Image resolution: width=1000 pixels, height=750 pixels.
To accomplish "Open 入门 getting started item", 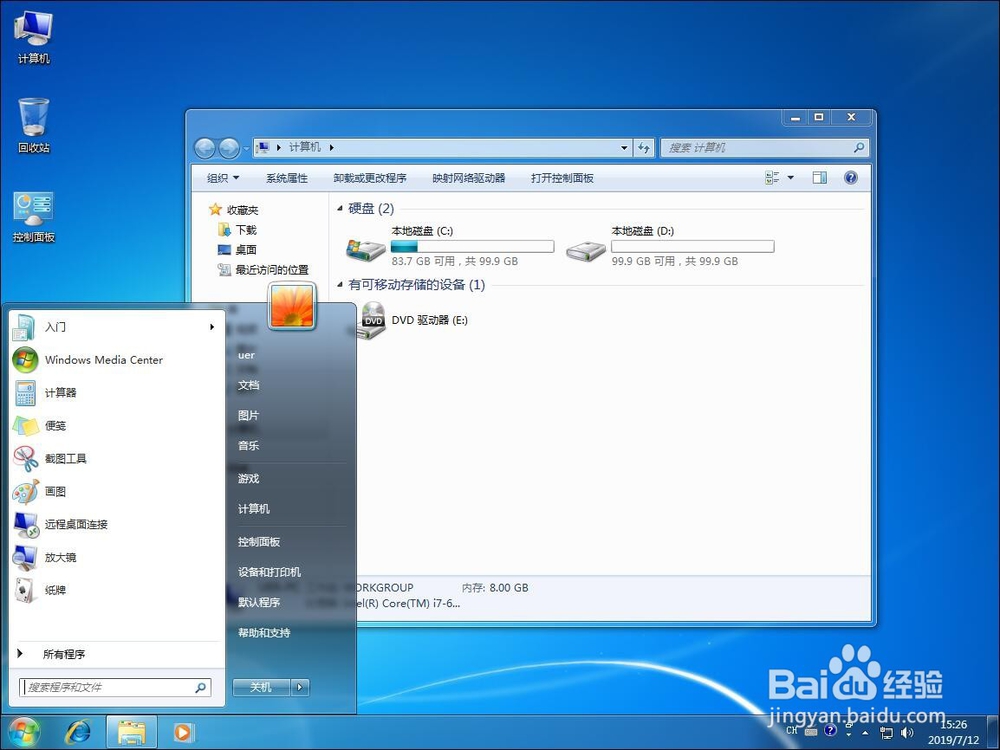I will coord(119,327).
